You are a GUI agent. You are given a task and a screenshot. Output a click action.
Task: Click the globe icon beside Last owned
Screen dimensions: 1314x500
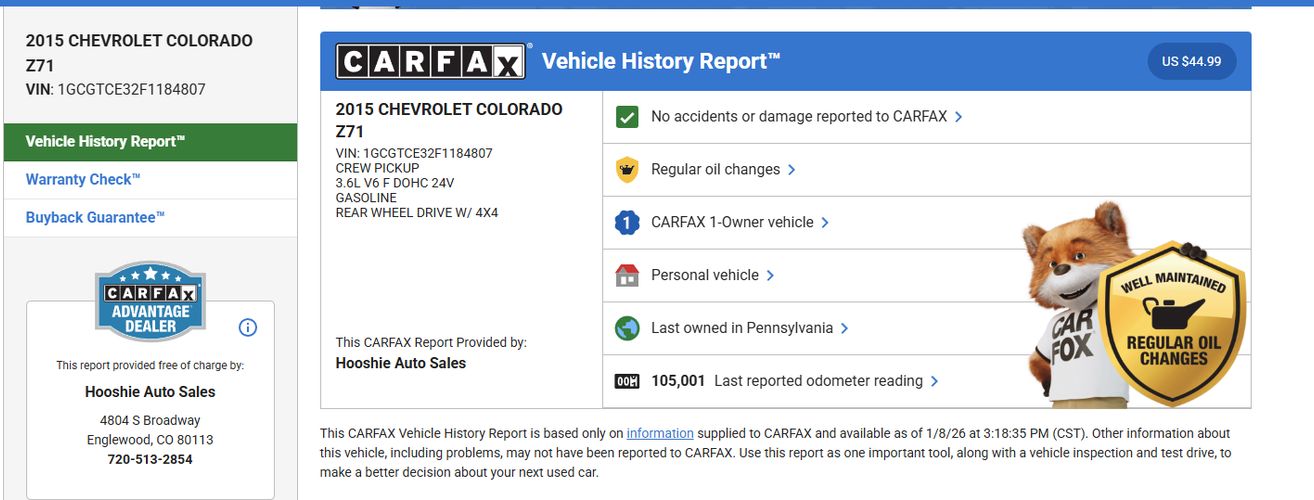click(627, 328)
